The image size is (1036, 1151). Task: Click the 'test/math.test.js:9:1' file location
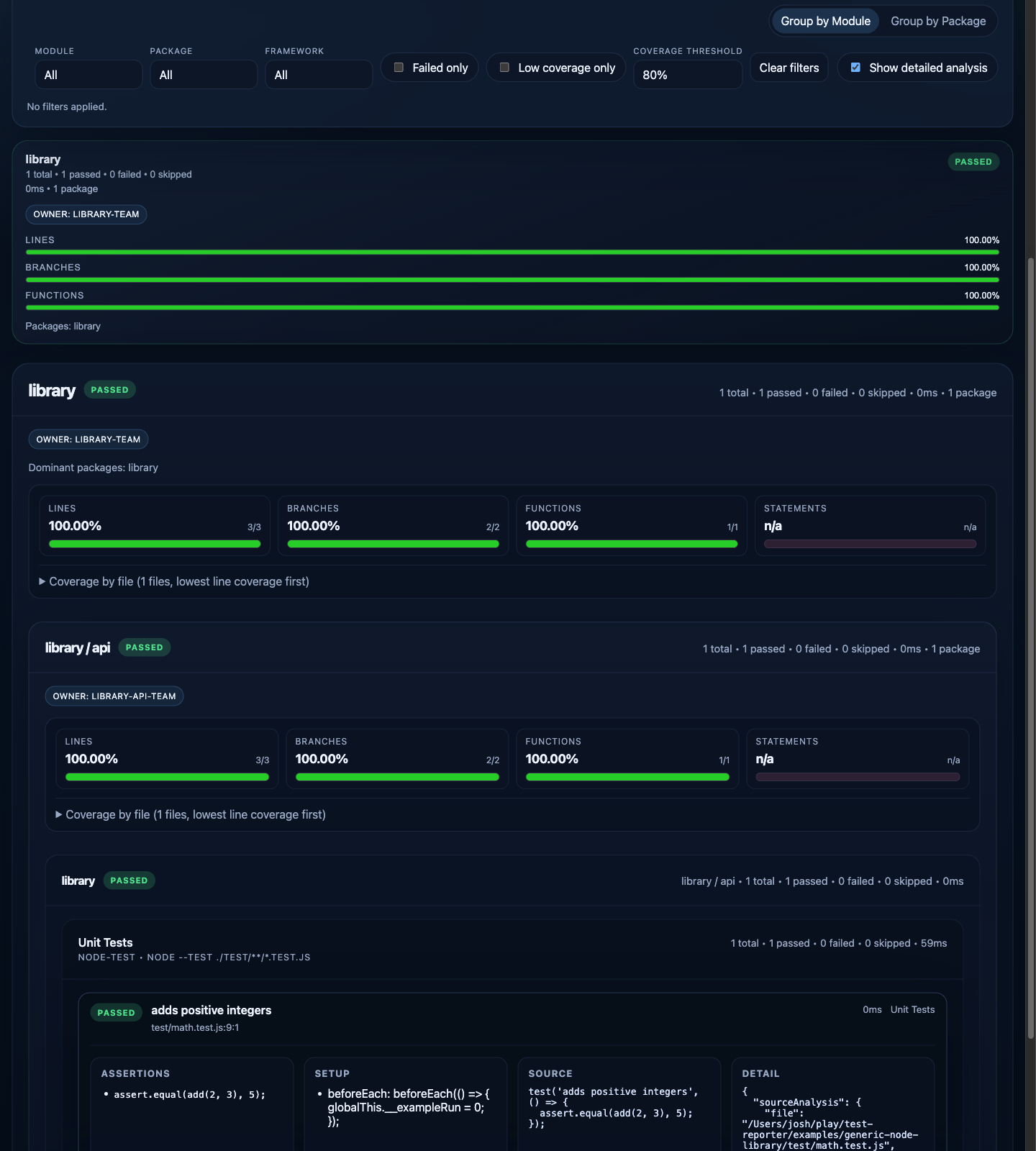[x=195, y=1027]
